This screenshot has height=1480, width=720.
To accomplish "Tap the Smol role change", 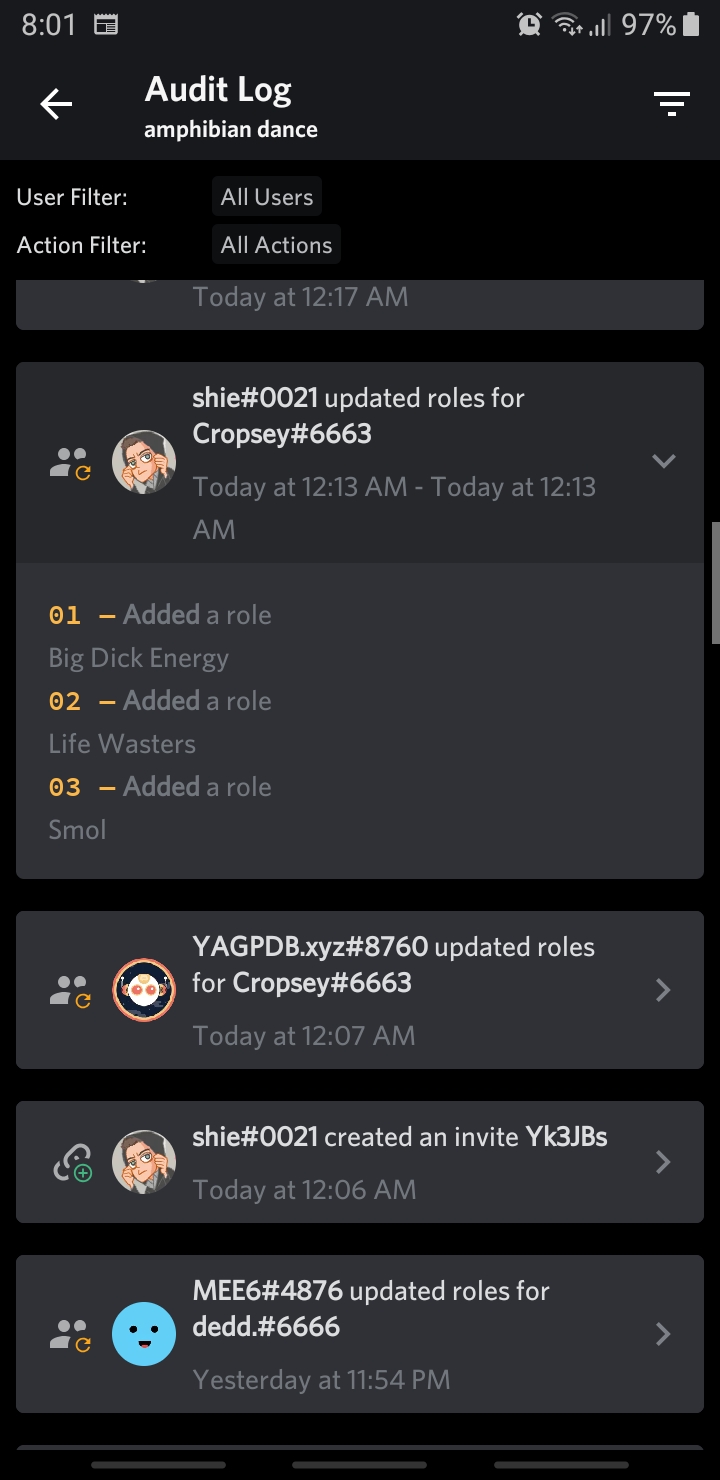I will coord(77,830).
